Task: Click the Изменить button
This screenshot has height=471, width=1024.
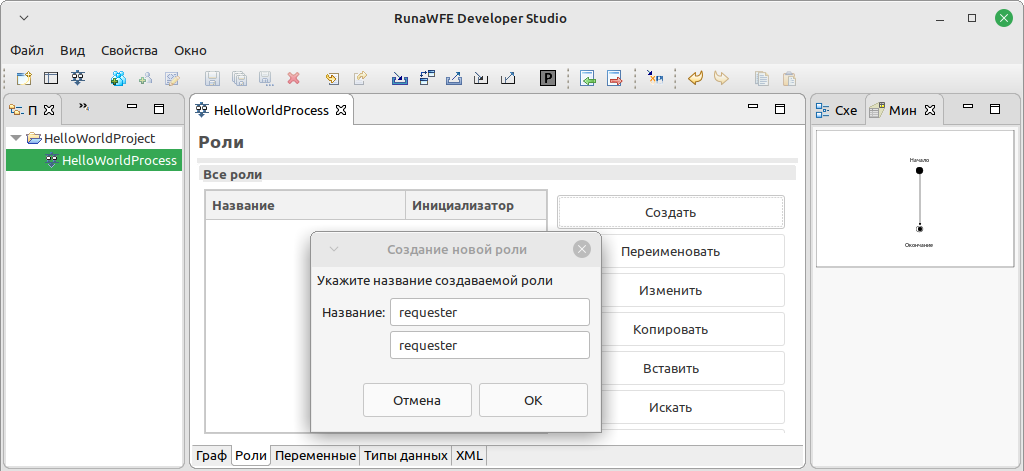Action: point(671,291)
